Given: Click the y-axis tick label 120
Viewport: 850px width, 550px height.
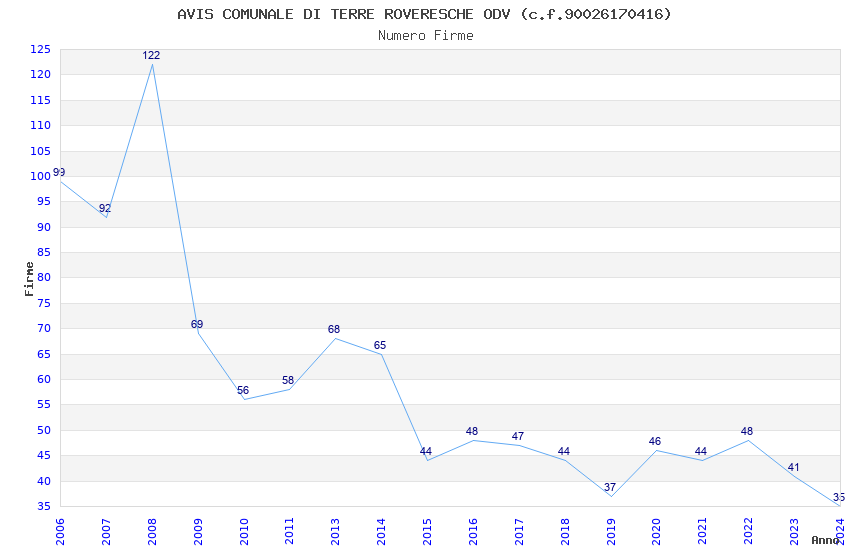Looking at the screenshot, I should click(x=41, y=75).
